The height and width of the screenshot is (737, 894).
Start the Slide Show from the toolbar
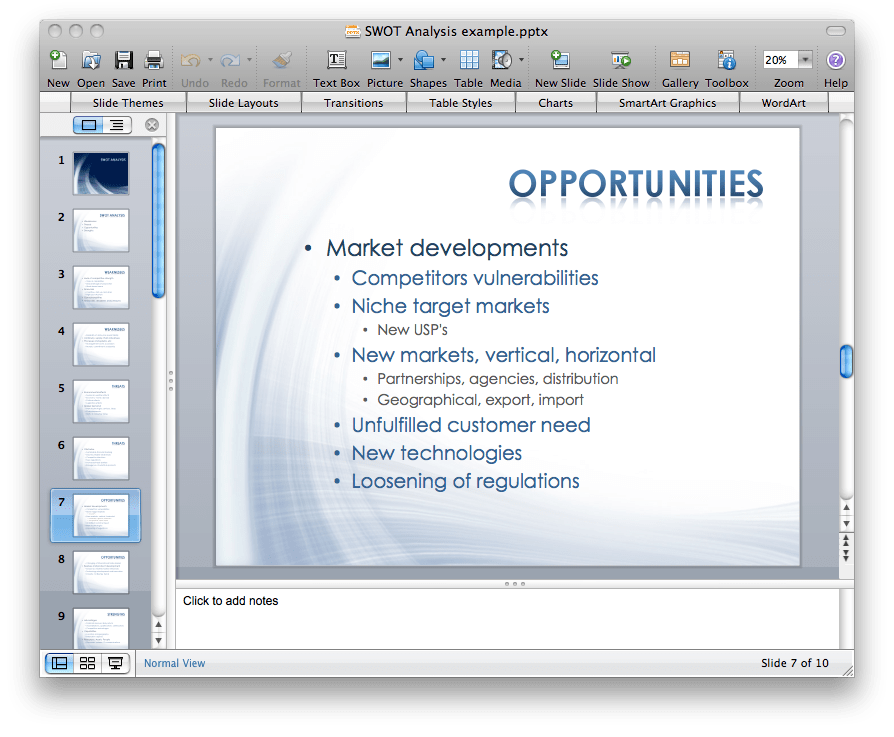621,60
